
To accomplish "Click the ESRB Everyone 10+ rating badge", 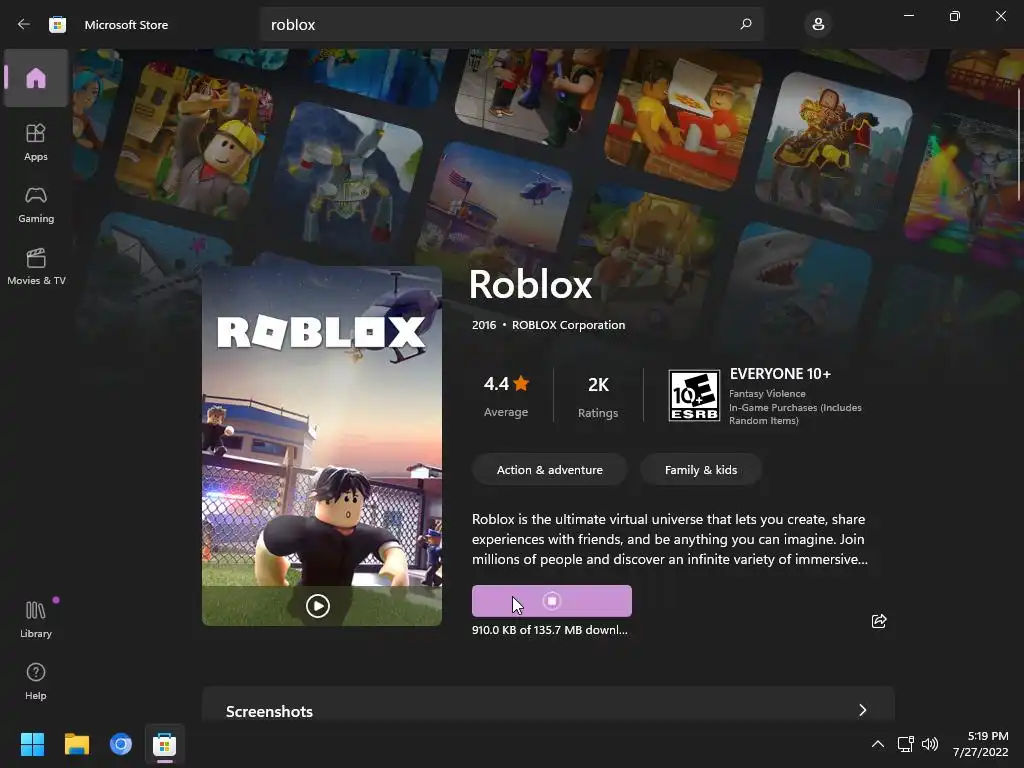I will [694, 396].
